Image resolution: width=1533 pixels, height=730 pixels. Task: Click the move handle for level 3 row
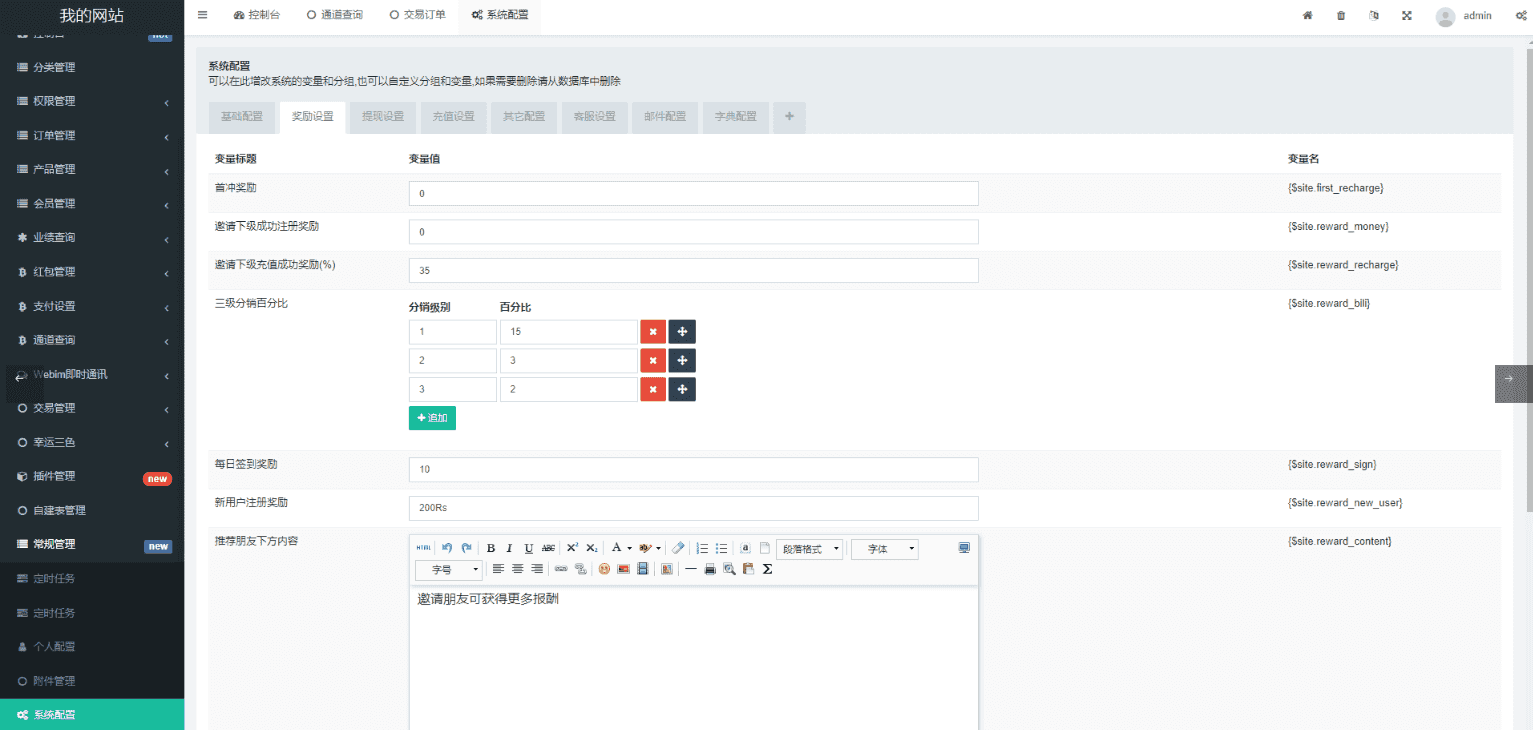tap(682, 389)
